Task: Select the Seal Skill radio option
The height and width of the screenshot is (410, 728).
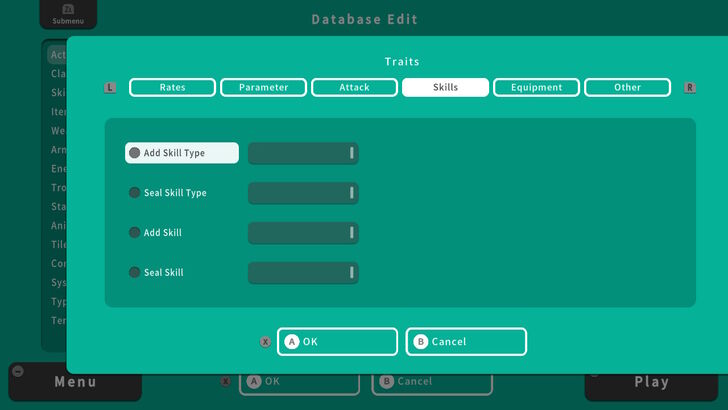Action: coord(135,273)
